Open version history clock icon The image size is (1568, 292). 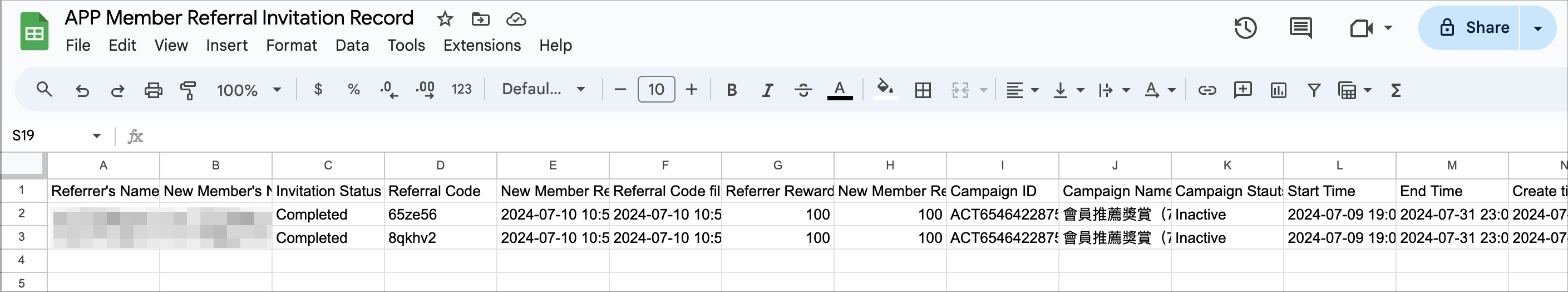click(x=1245, y=28)
